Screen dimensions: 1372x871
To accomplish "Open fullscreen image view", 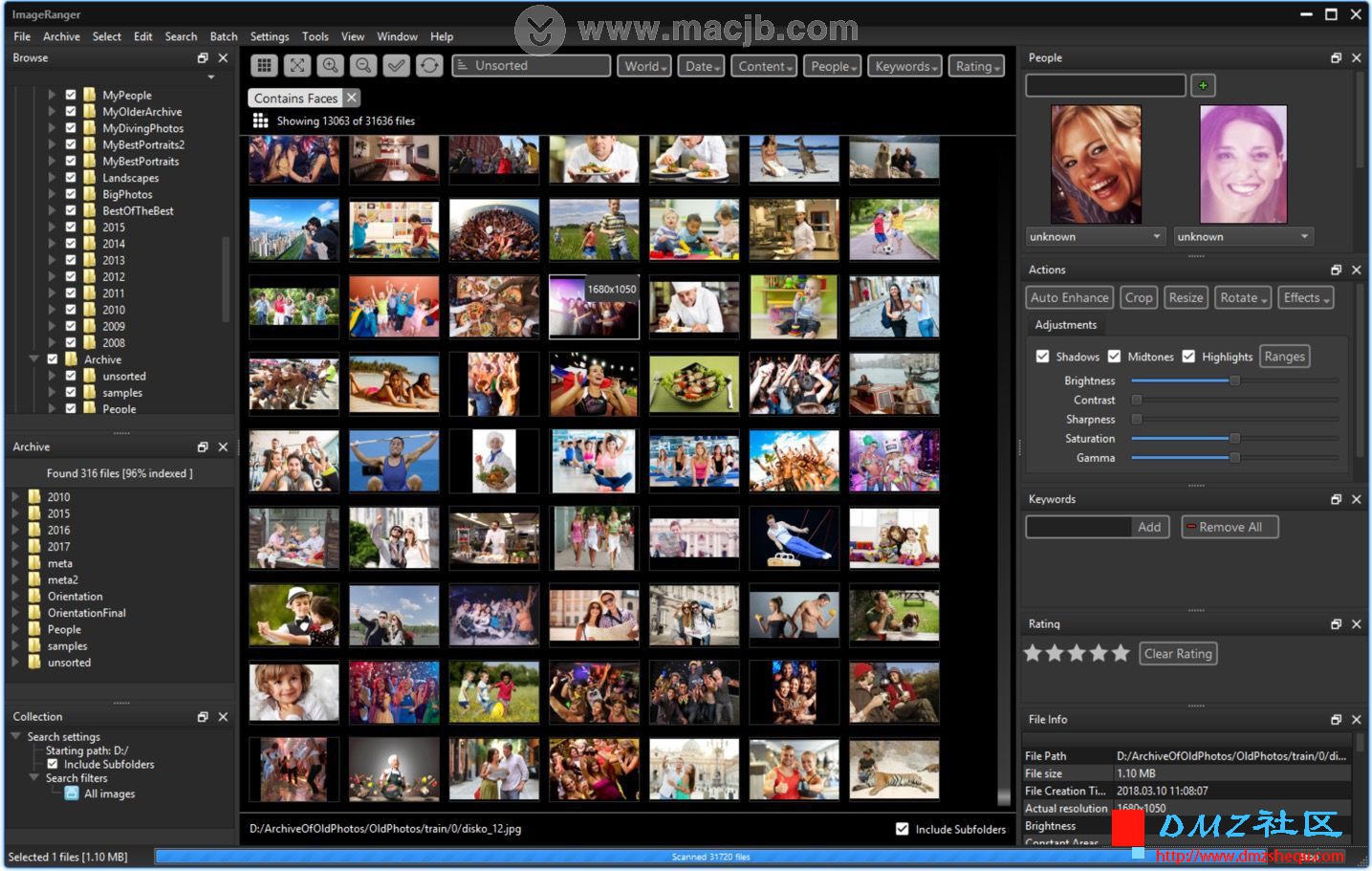I will coord(297,65).
